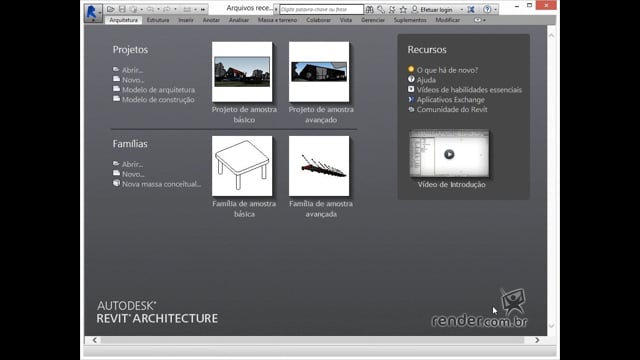Select the Colaborar ribbon tab

(318, 20)
